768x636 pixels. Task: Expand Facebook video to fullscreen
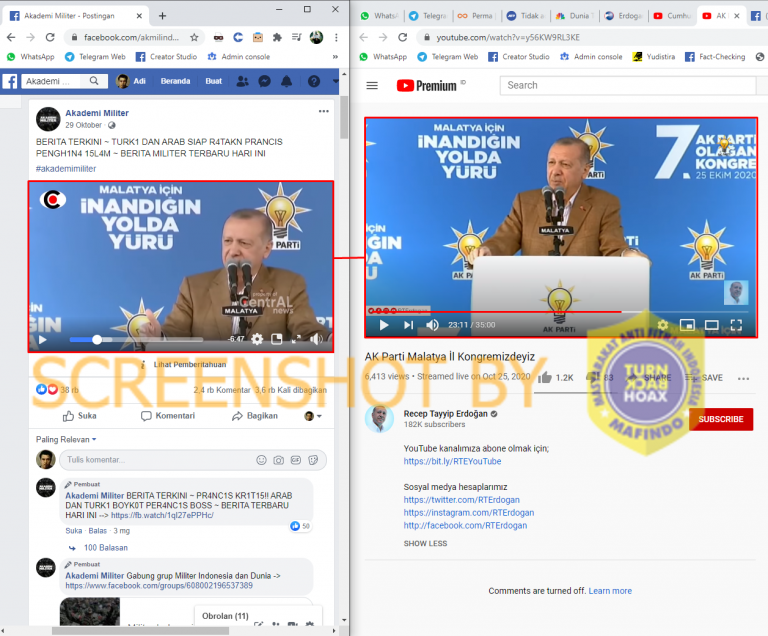click(296, 339)
